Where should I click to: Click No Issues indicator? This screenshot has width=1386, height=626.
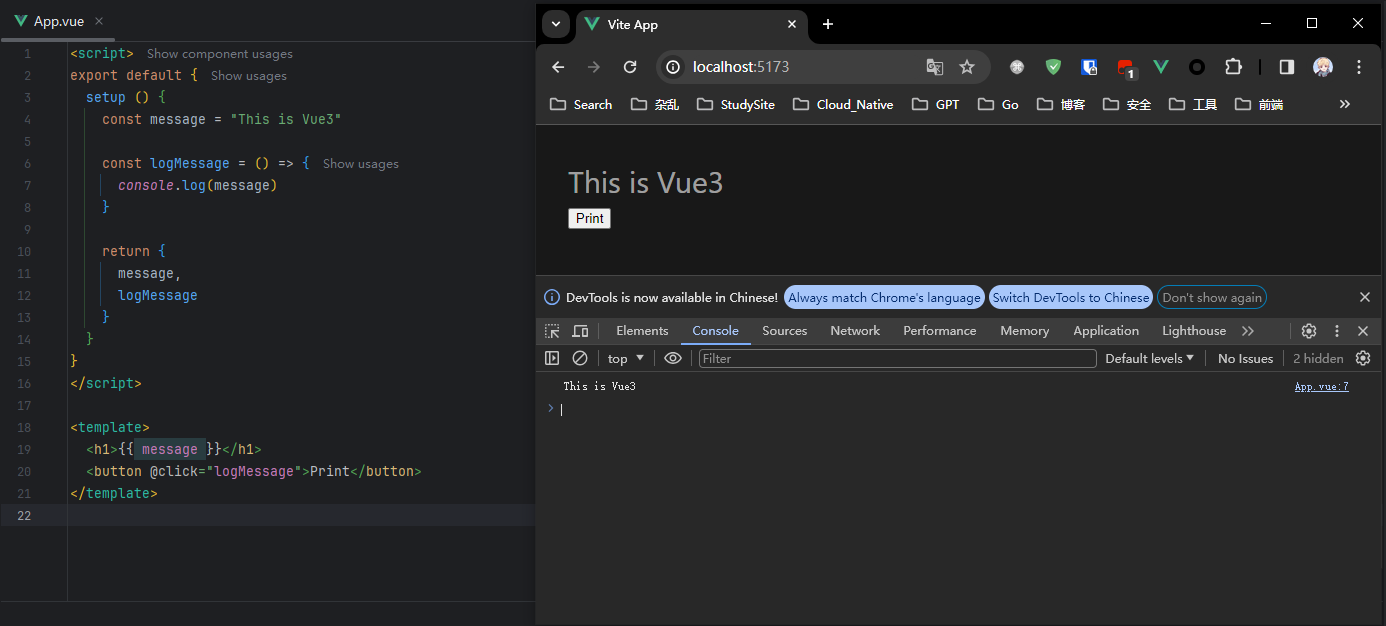(x=1245, y=358)
